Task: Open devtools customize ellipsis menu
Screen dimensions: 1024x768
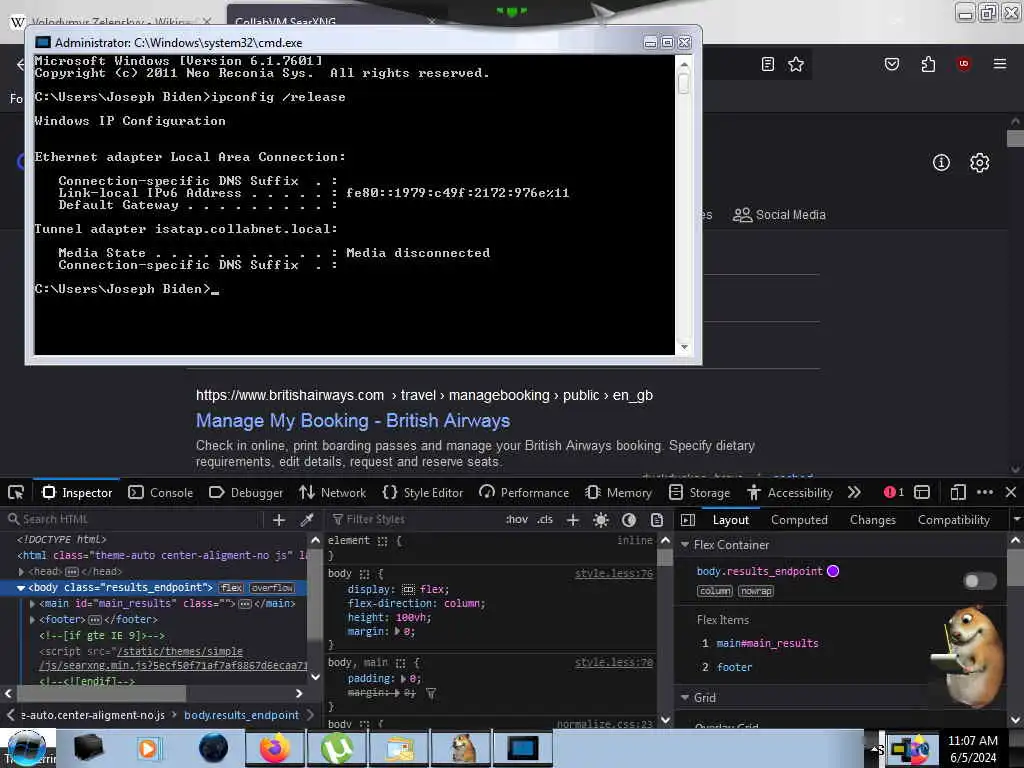Action: (985, 492)
